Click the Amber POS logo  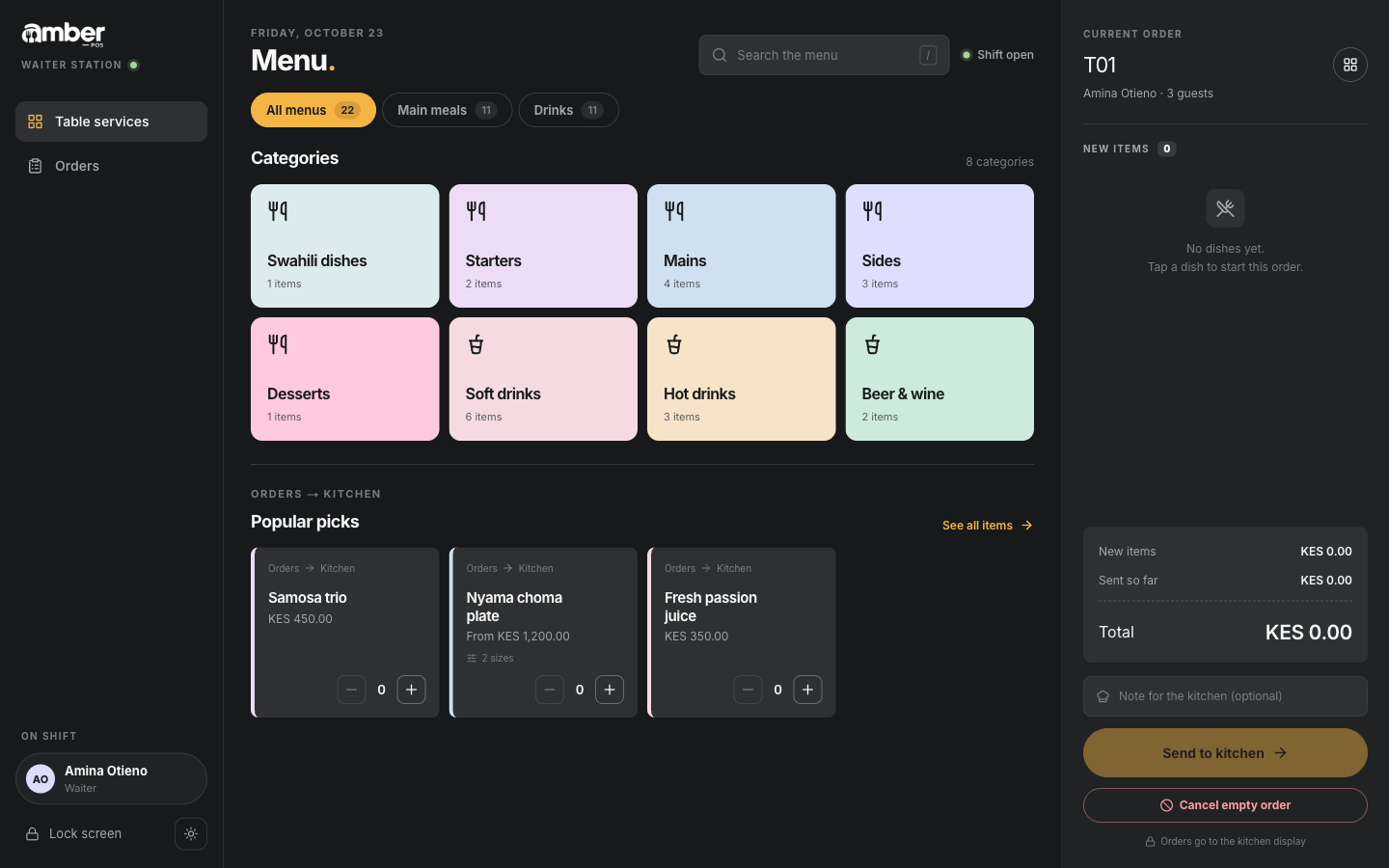[64, 34]
